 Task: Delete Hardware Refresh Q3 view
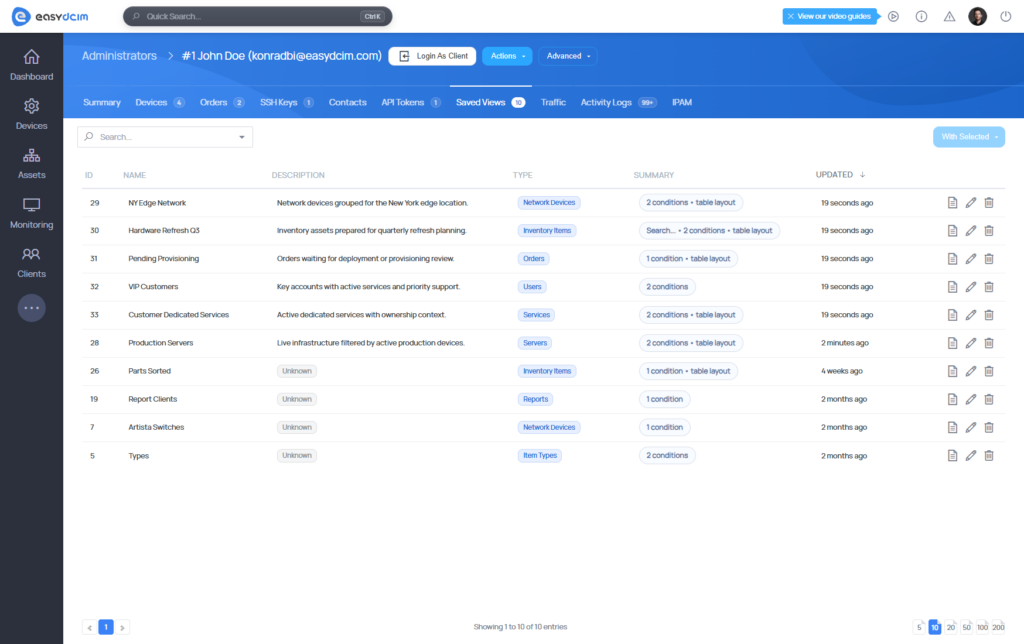[989, 231]
